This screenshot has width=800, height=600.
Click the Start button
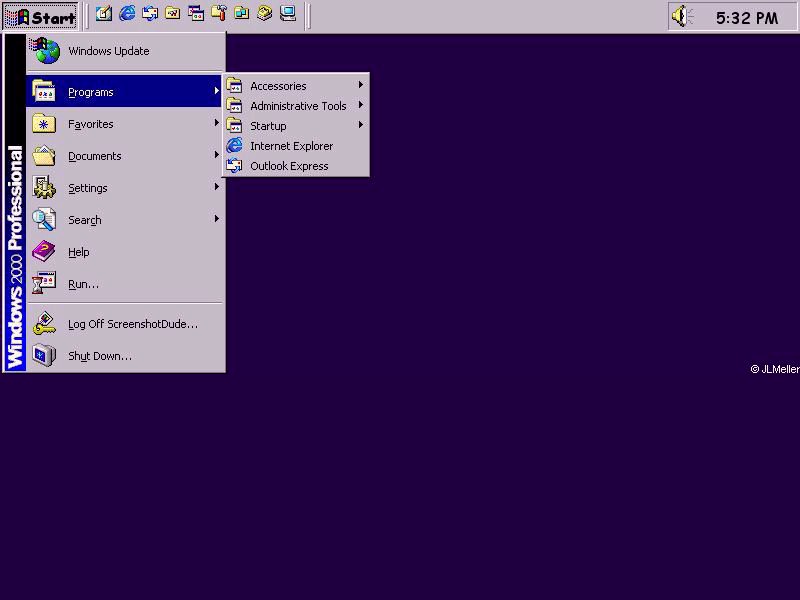click(x=41, y=17)
